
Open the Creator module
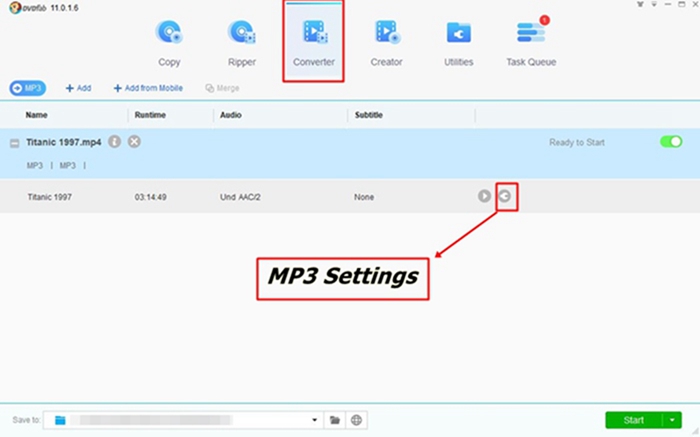[386, 42]
